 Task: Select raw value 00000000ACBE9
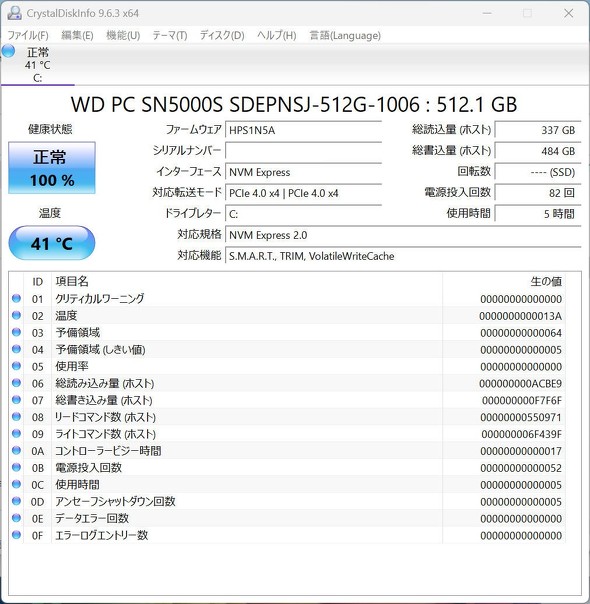point(520,384)
